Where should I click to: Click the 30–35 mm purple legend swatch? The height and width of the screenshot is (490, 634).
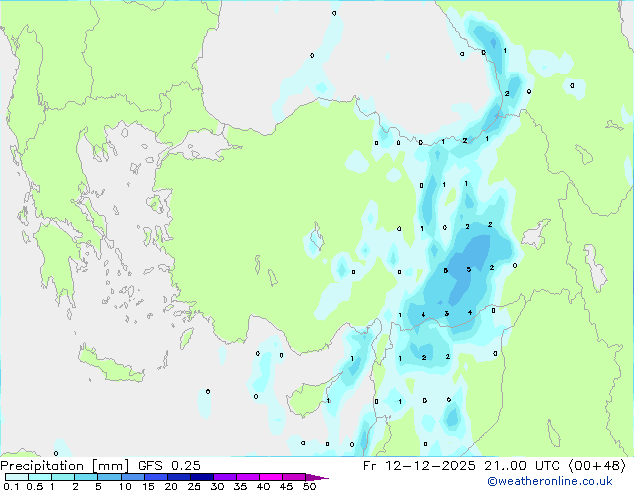point(225,477)
